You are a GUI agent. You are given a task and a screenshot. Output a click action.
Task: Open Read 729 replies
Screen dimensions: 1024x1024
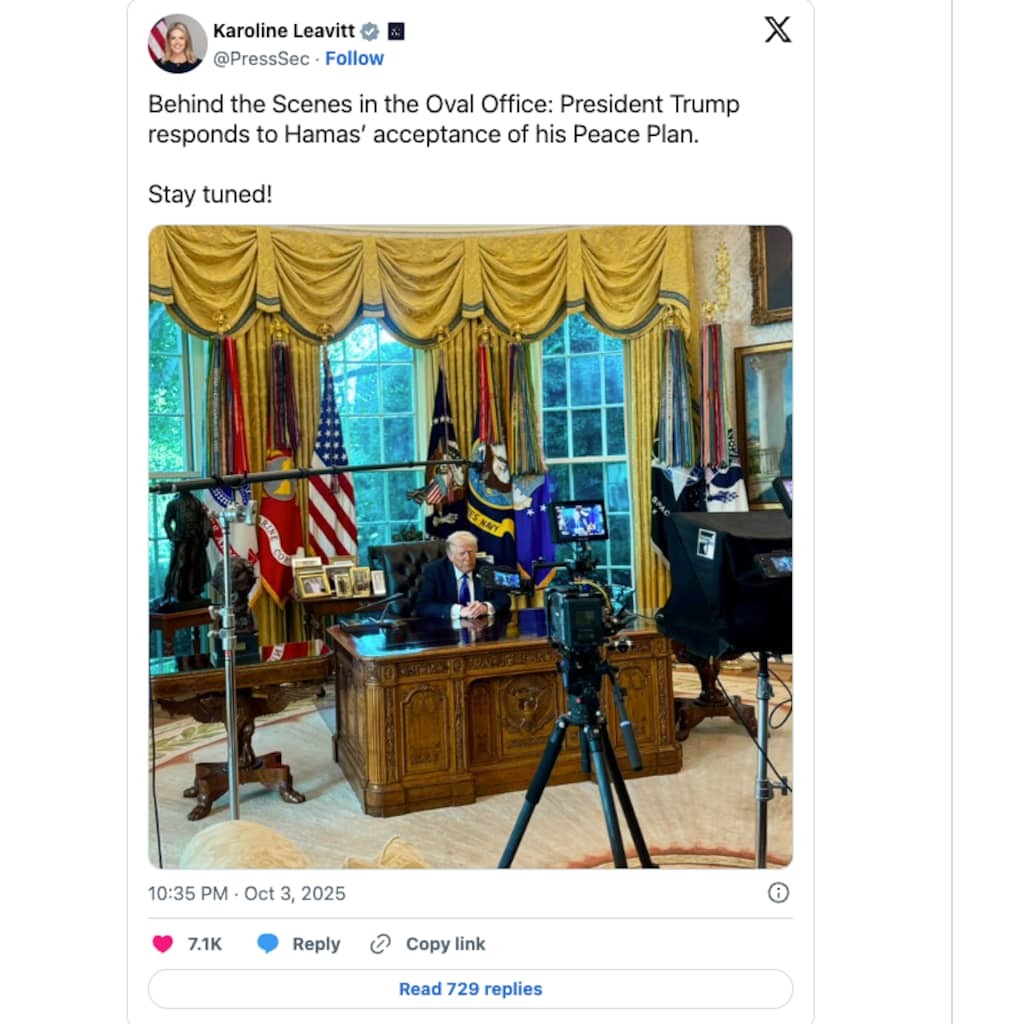coord(470,989)
